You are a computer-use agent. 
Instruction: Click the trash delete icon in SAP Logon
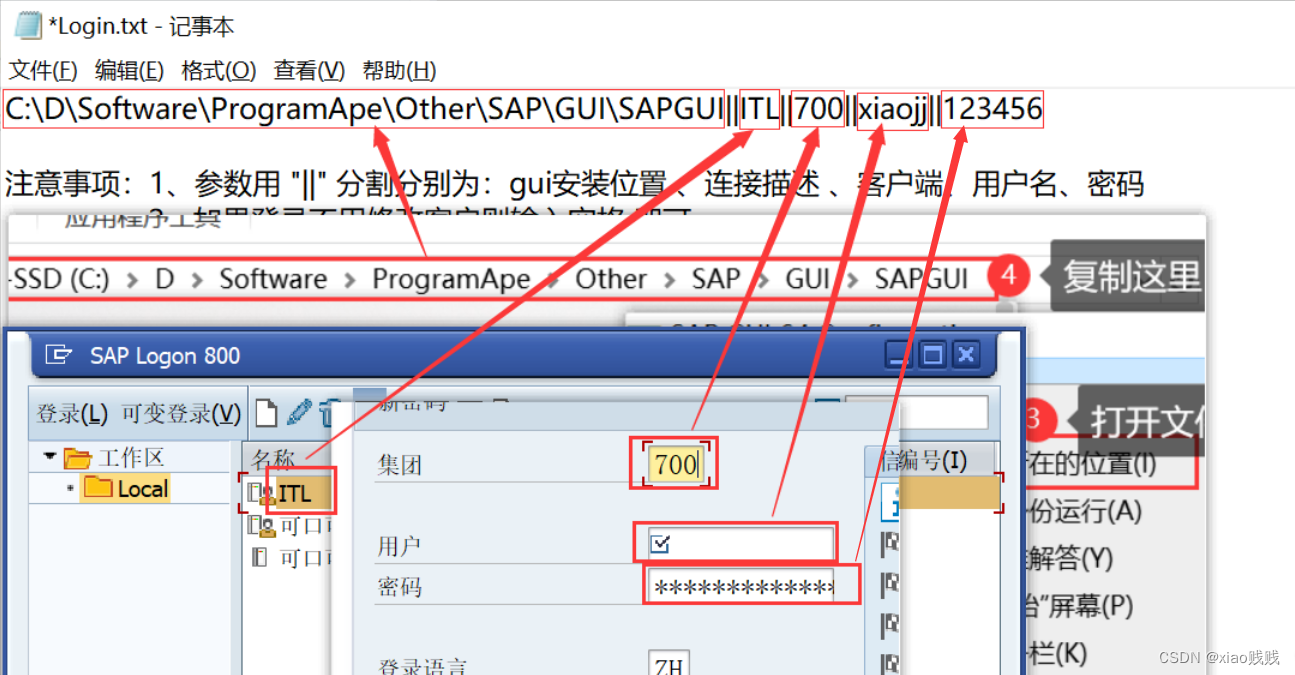[325, 412]
